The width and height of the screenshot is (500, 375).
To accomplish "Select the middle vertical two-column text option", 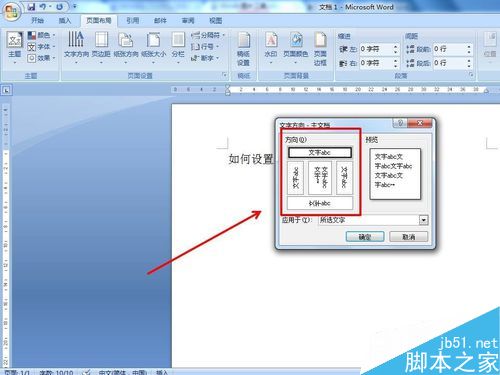I will click(320, 178).
